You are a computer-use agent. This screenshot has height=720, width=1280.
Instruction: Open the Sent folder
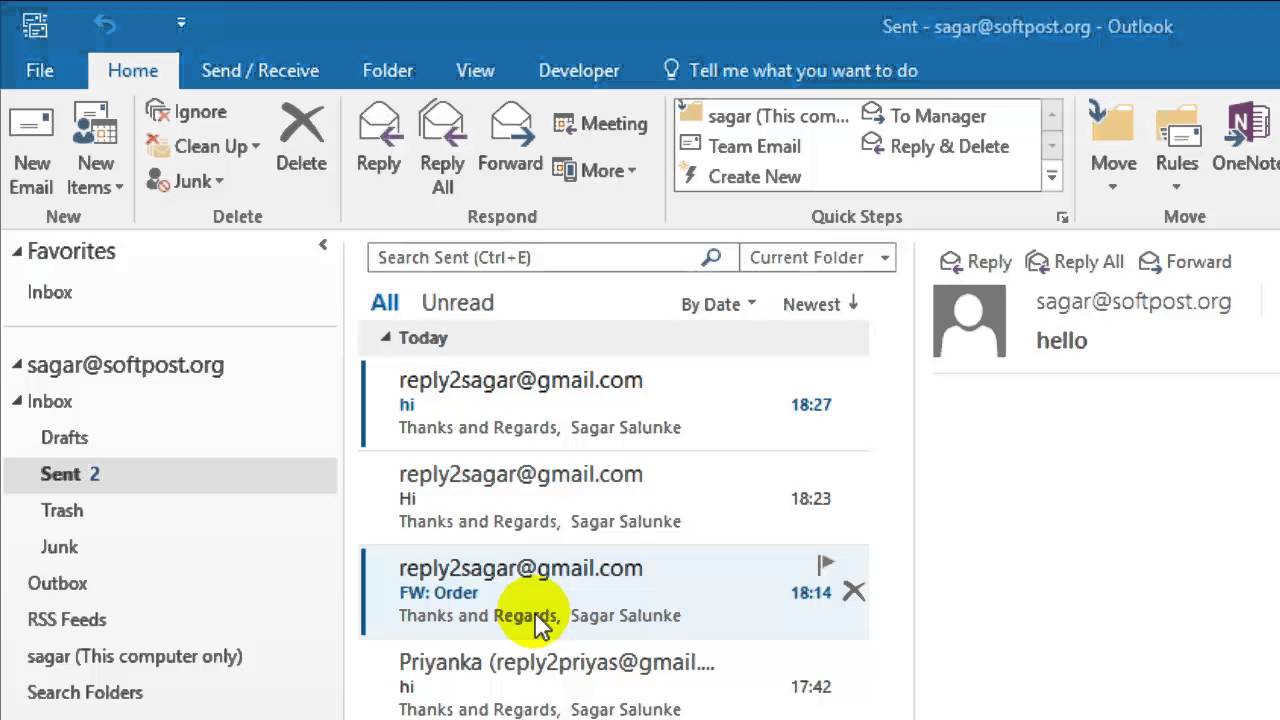(x=170, y=474)
